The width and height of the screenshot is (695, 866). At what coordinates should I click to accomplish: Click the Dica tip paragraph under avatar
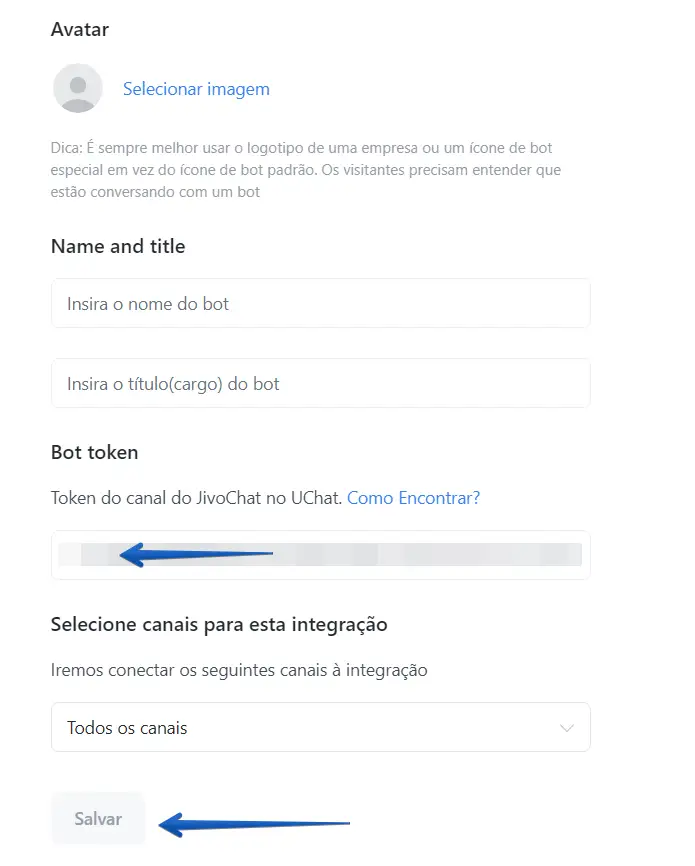[305, 170]
